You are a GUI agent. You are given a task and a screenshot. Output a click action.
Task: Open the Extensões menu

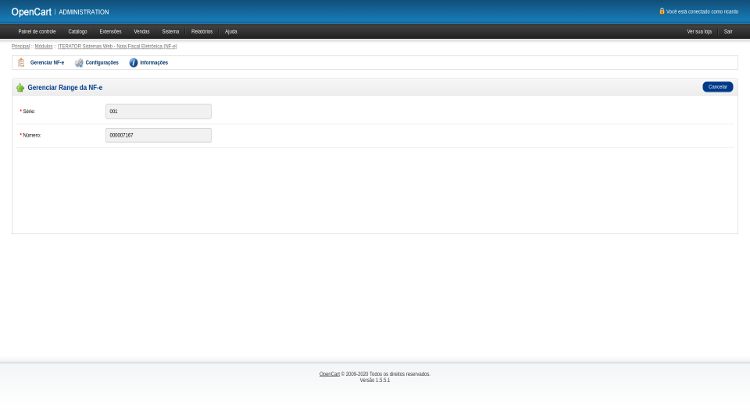[x=110, y=32]
